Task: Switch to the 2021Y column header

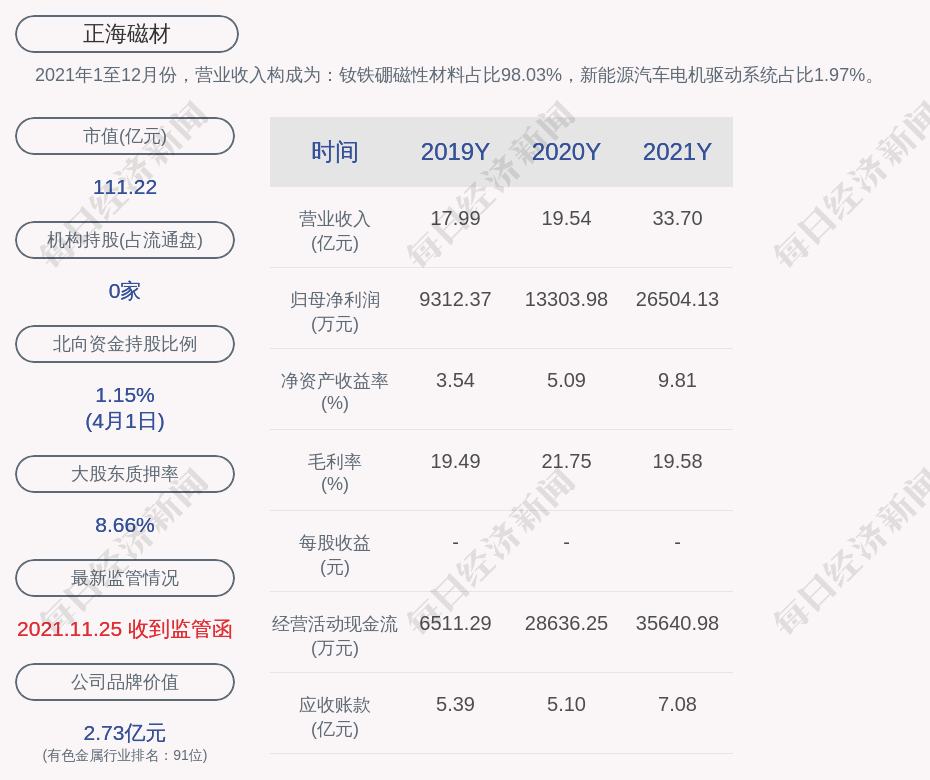Action: pyautogui.click(x=677, y=152)
